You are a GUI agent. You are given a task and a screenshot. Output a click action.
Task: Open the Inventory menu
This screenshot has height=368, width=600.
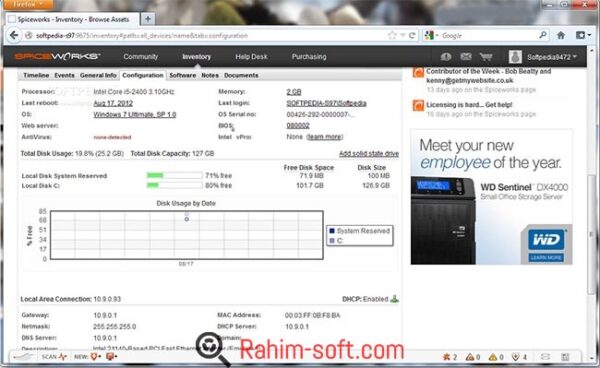196,57
